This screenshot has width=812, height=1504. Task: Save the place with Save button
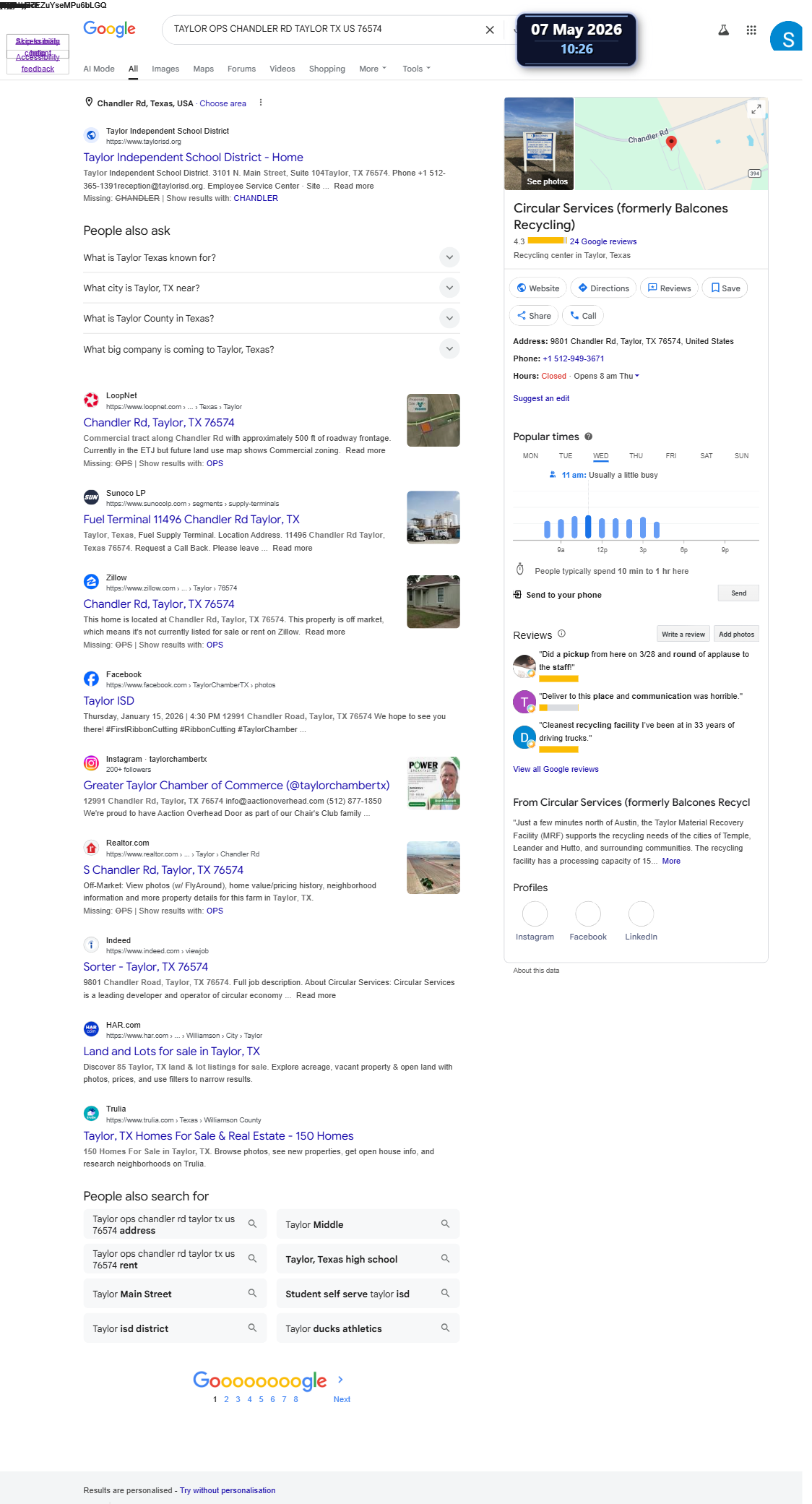click(x=725, y=288)
